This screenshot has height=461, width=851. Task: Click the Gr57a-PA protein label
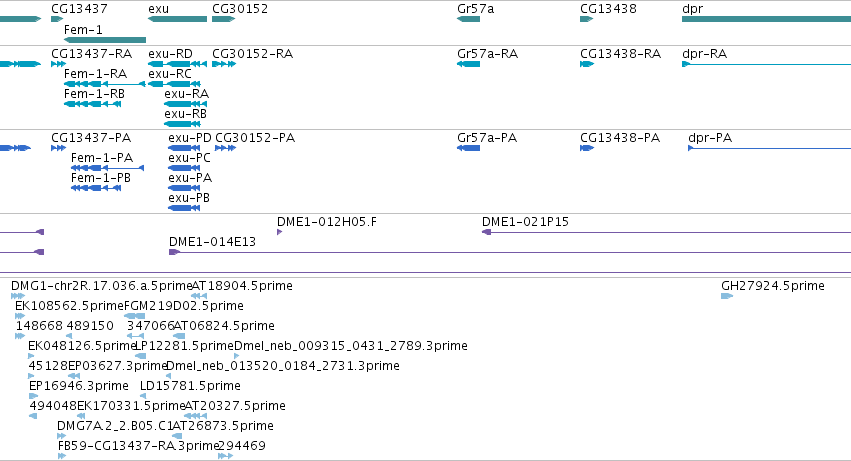click(487, 138)
